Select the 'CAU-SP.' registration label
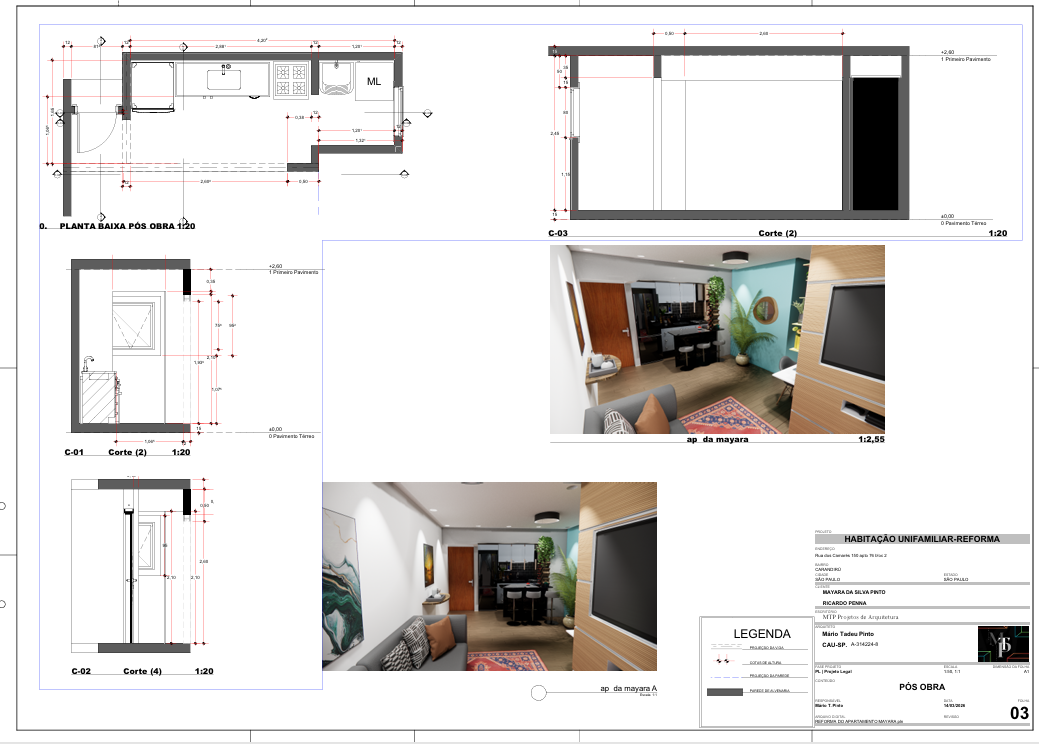Viewport: 1039px width, 744px height. point(834,645)
